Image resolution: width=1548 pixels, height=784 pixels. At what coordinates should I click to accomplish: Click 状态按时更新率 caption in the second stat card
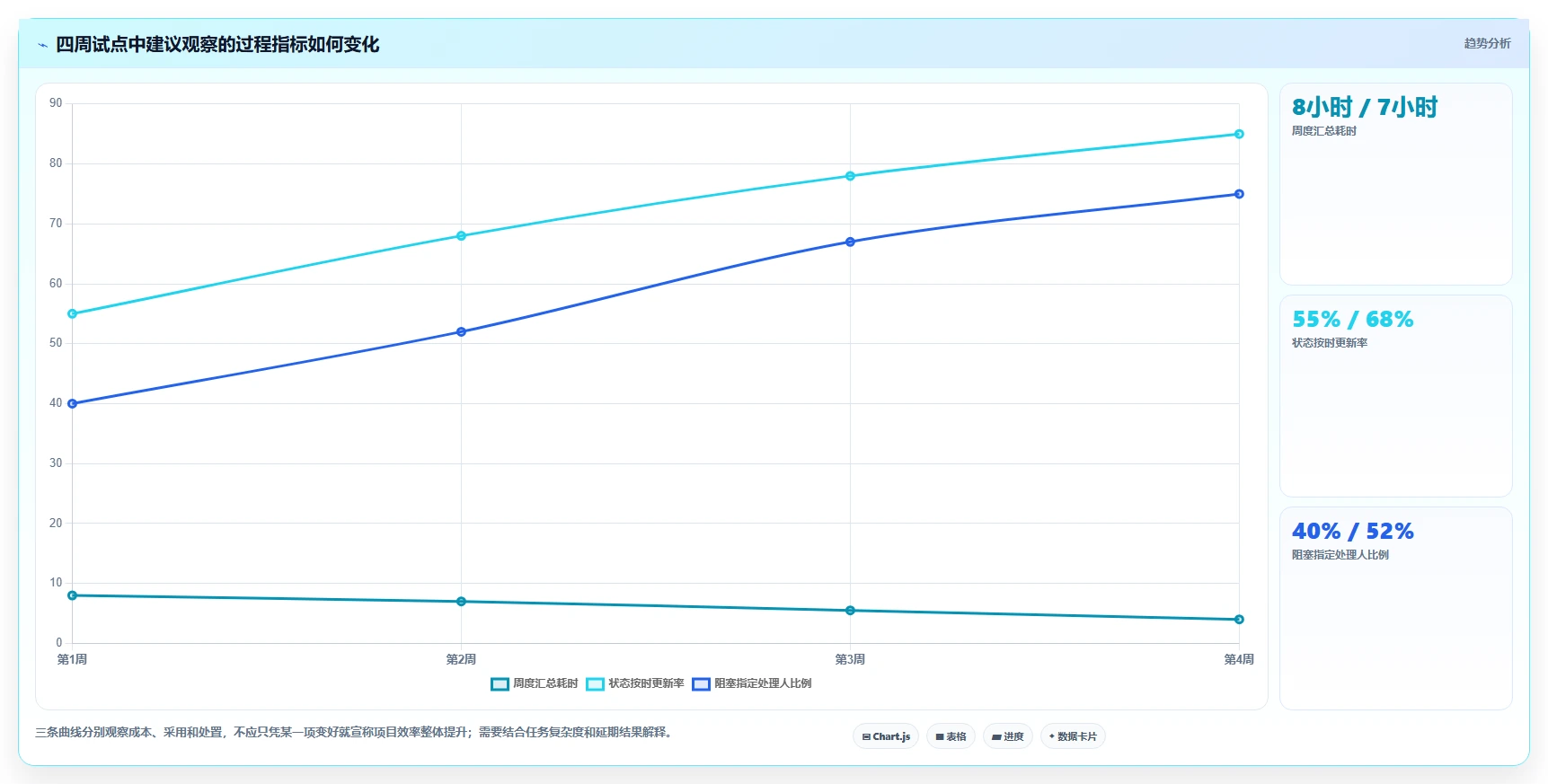click(x=1330, y=343)
